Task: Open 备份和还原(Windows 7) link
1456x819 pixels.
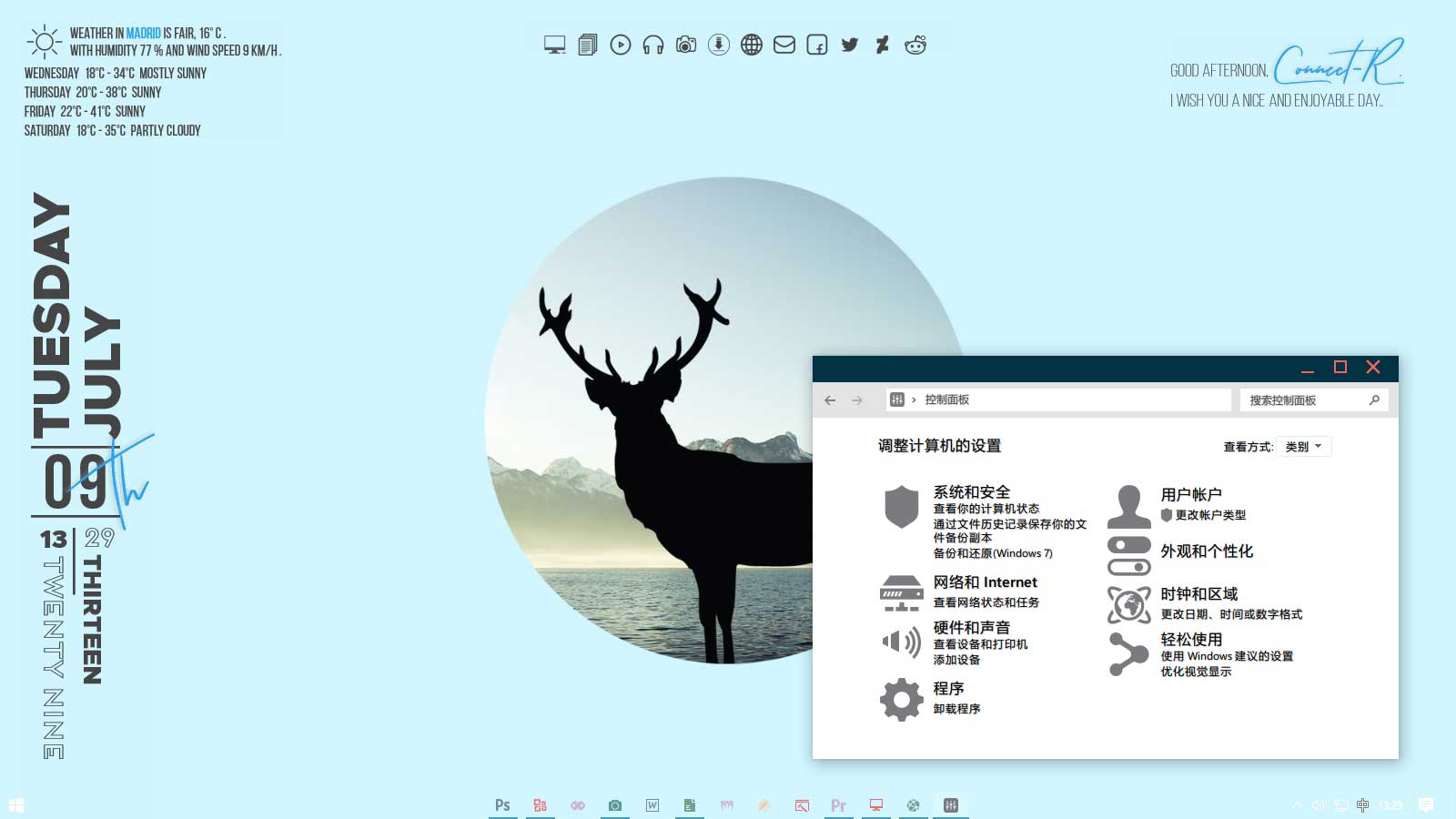Action: tap(993, 553)
